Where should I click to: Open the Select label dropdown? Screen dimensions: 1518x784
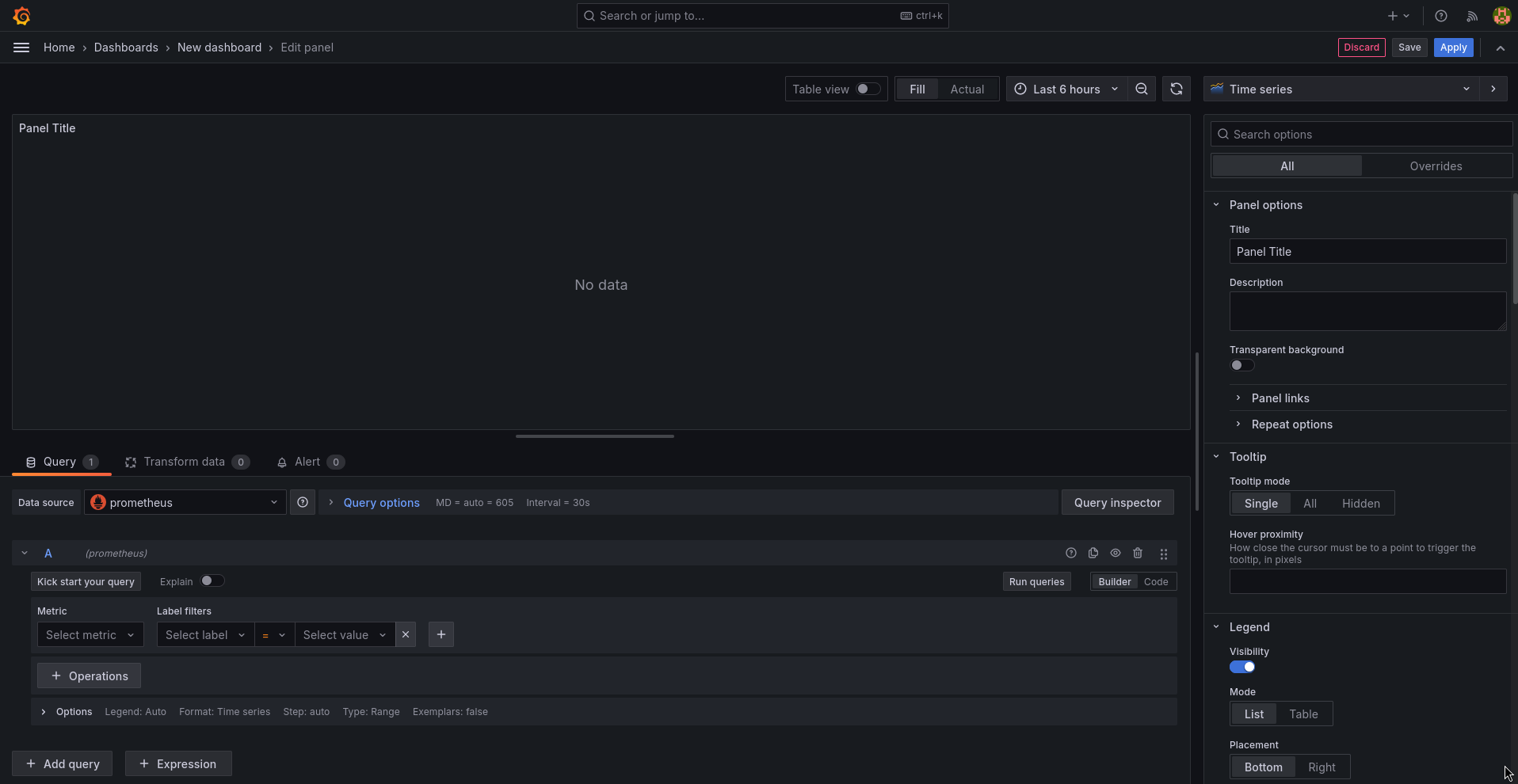tap(205, 635)
